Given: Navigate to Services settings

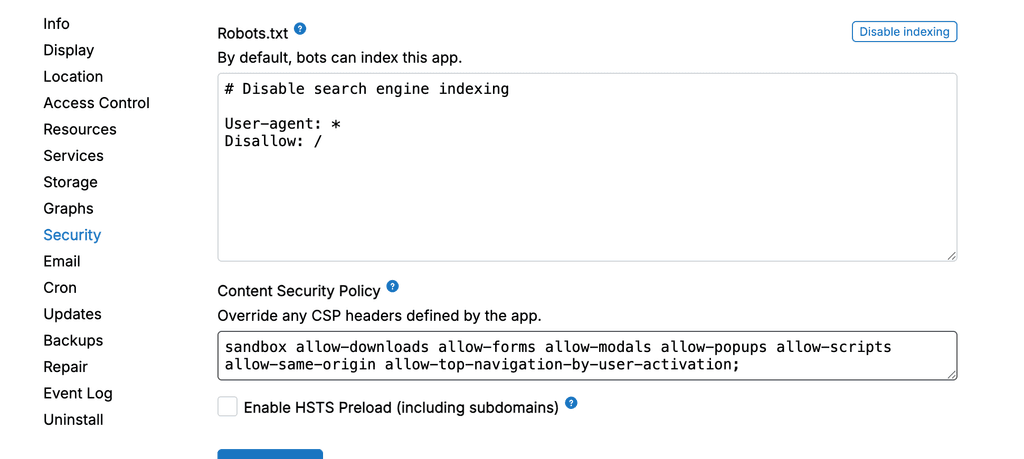Looking at the screenshot, I should click(x=73, y=156).
